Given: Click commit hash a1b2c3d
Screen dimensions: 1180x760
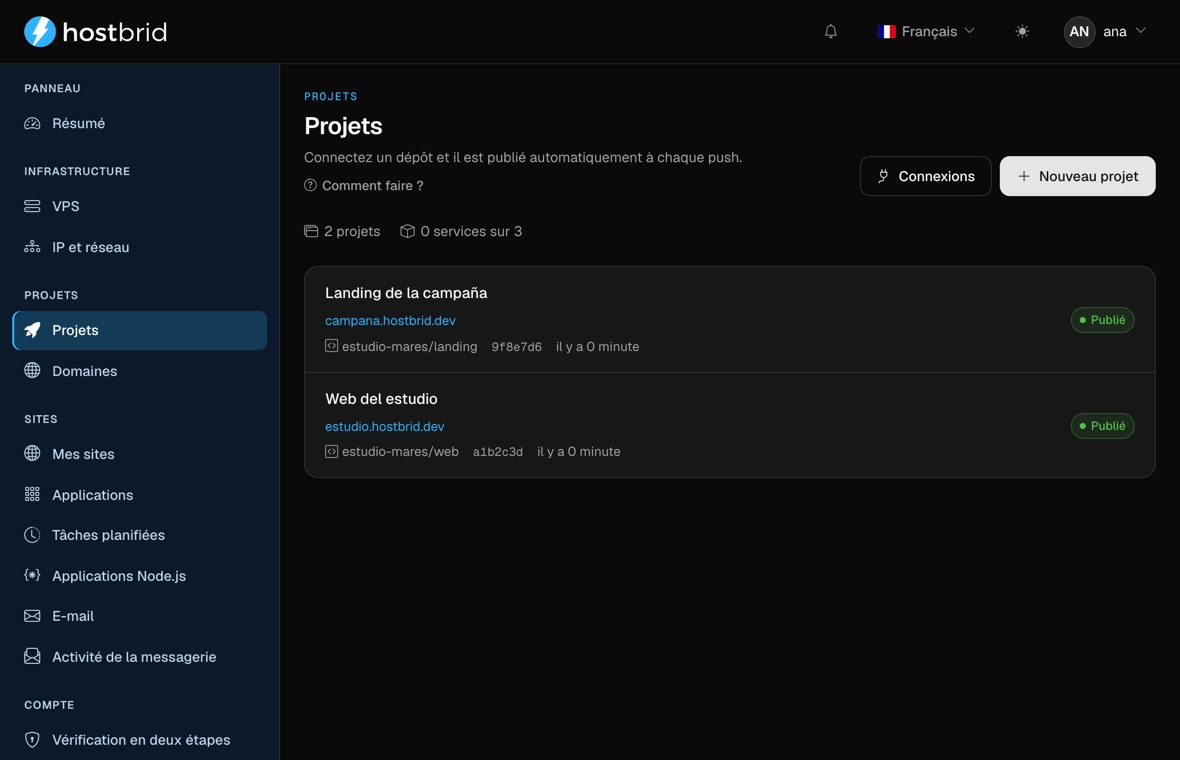Looking at the screenshot, I should click(x=497, y=452).
